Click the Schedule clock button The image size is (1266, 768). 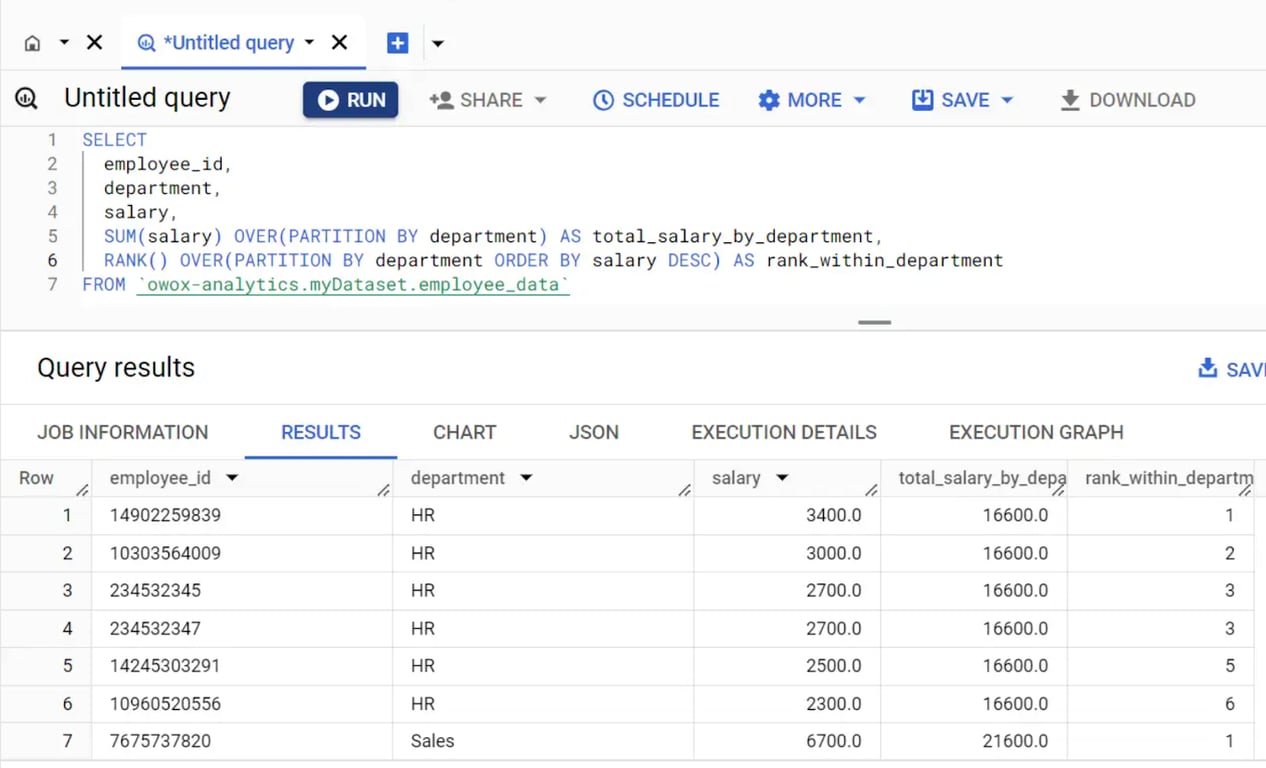pos(656,100)
